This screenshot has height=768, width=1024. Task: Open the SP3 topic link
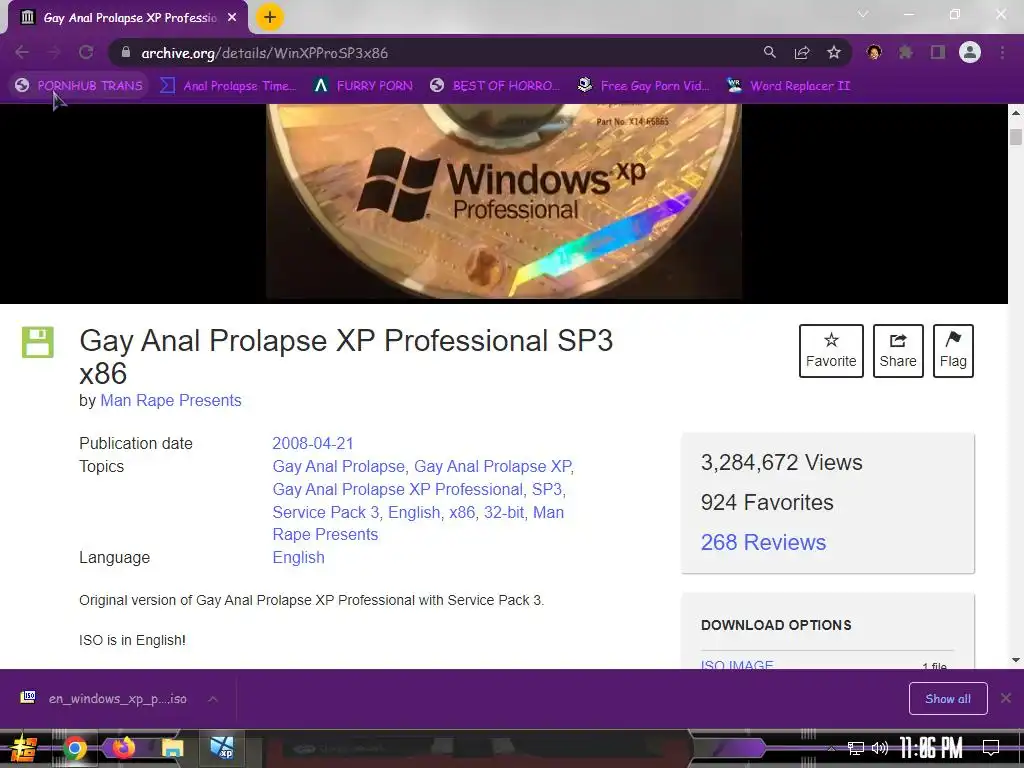tap(547, 489)
